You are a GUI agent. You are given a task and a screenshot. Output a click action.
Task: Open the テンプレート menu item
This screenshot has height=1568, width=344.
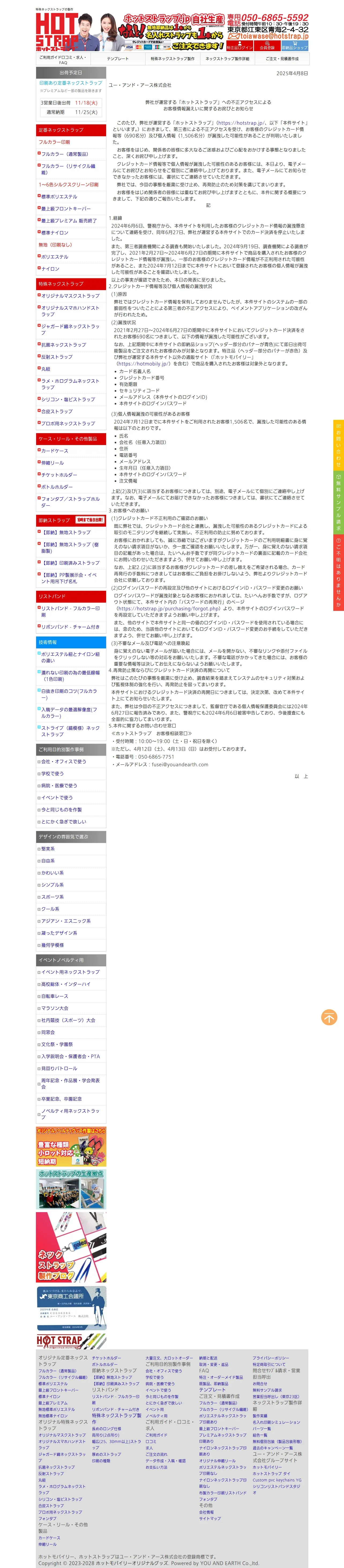[x=118, y=59]
